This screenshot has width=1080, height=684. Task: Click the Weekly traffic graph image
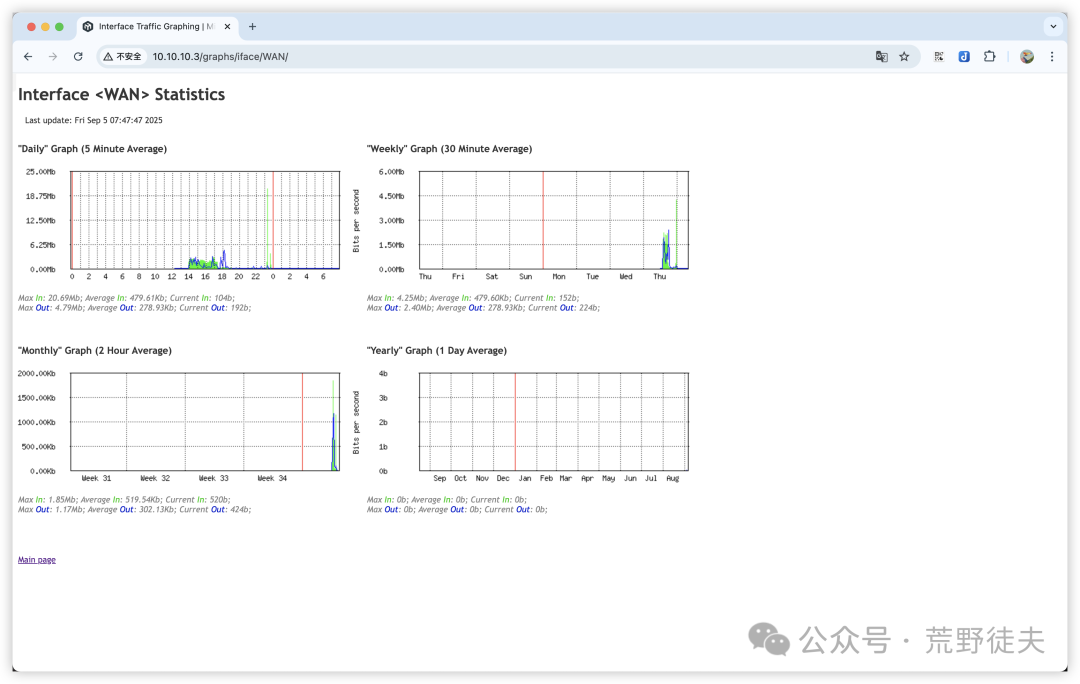point(529,225)
